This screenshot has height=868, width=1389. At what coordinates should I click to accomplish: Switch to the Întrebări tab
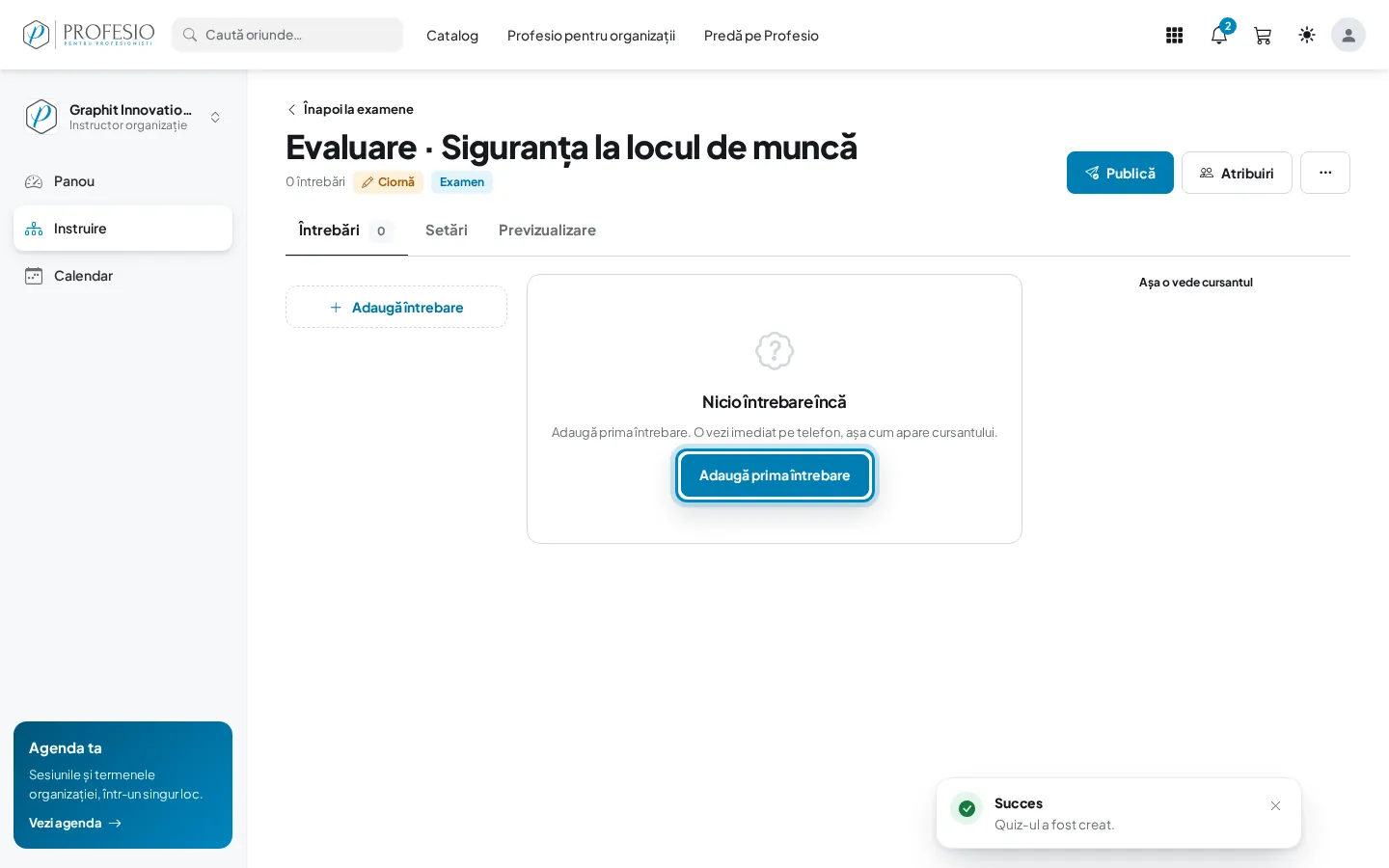pyautogui.click(x=346, y=231)
